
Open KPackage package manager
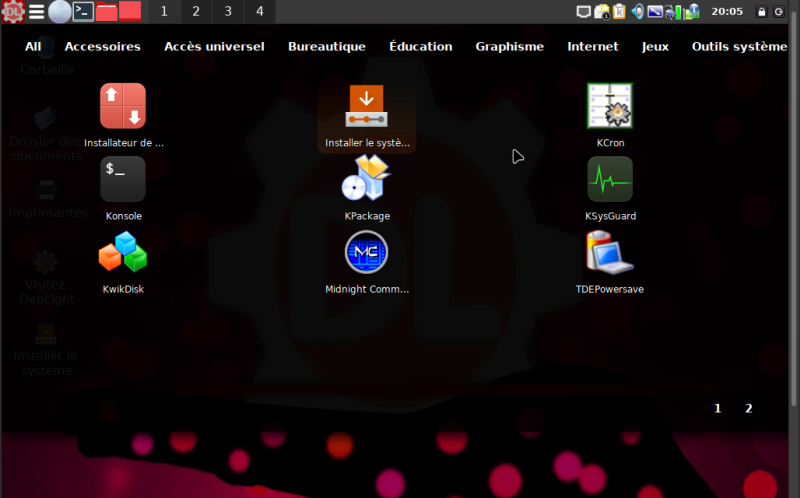coord(367,180)
